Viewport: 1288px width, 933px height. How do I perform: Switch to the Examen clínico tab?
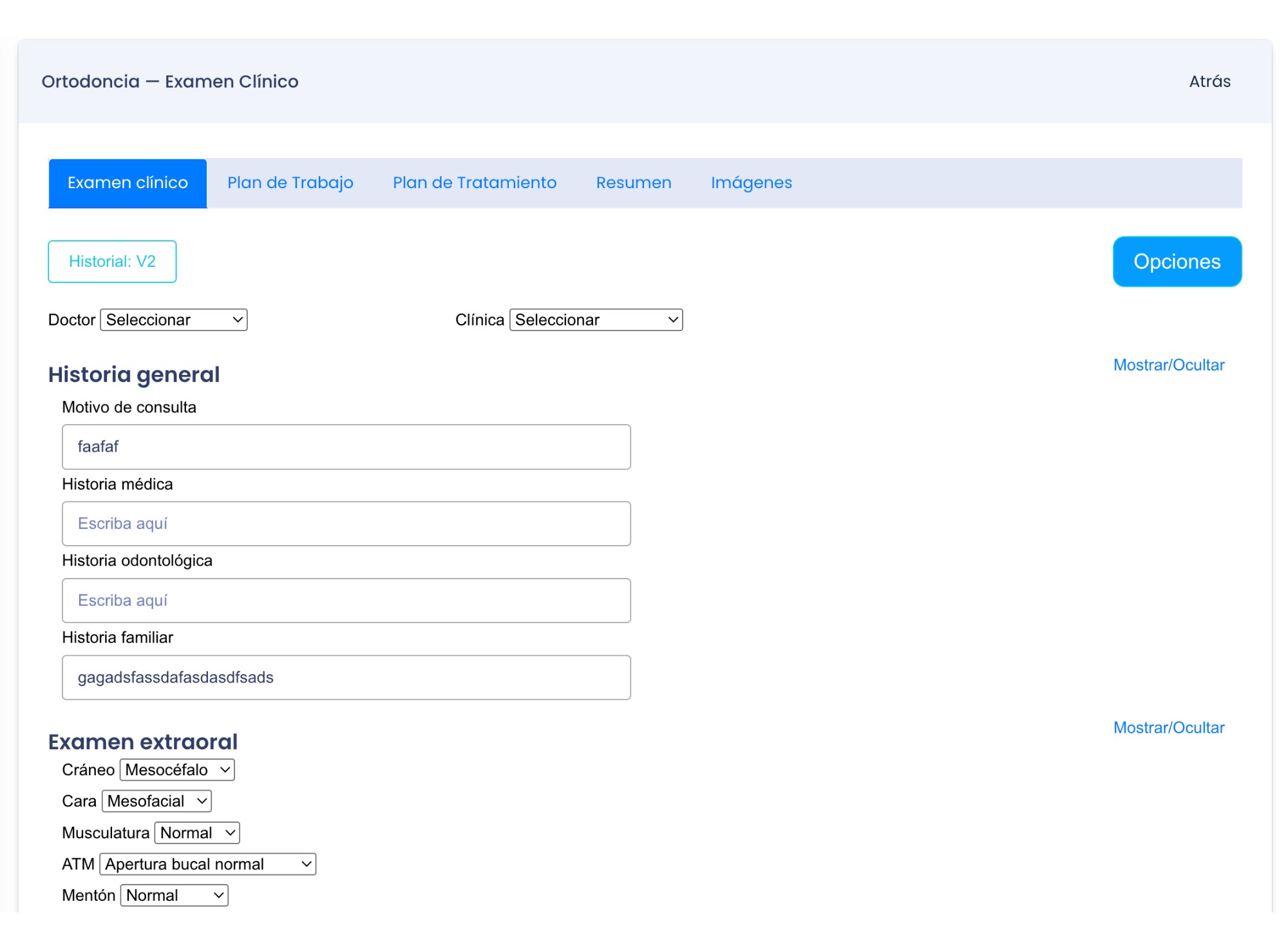(x=128, y=183)
